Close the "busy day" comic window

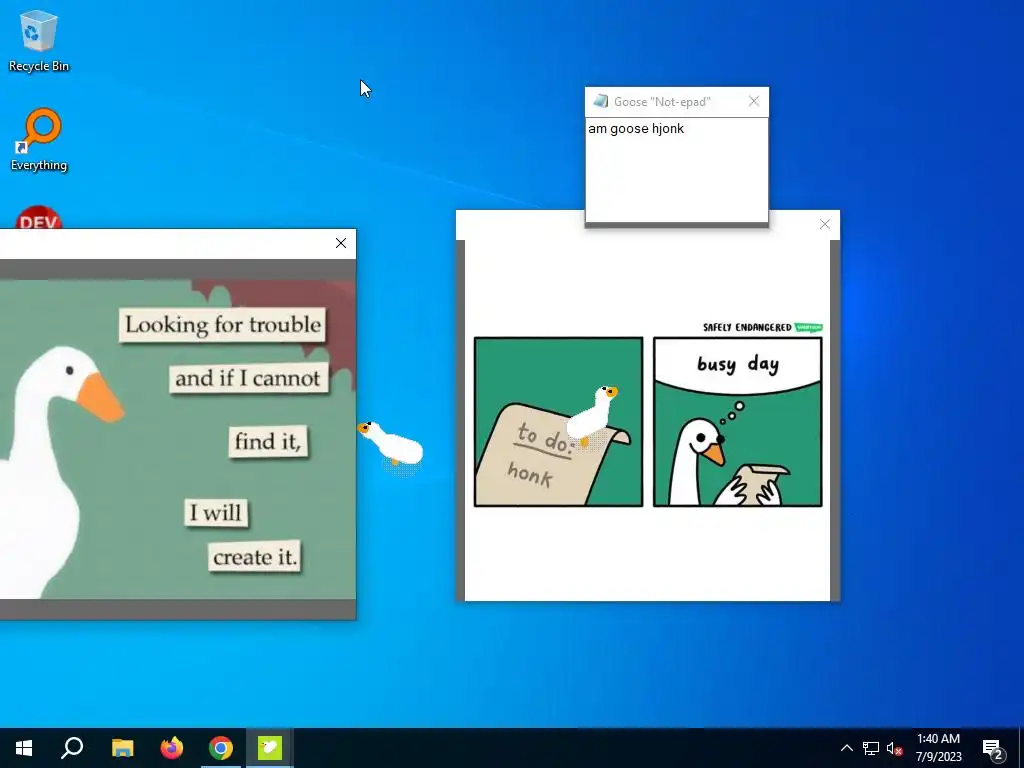coord(825,225)
